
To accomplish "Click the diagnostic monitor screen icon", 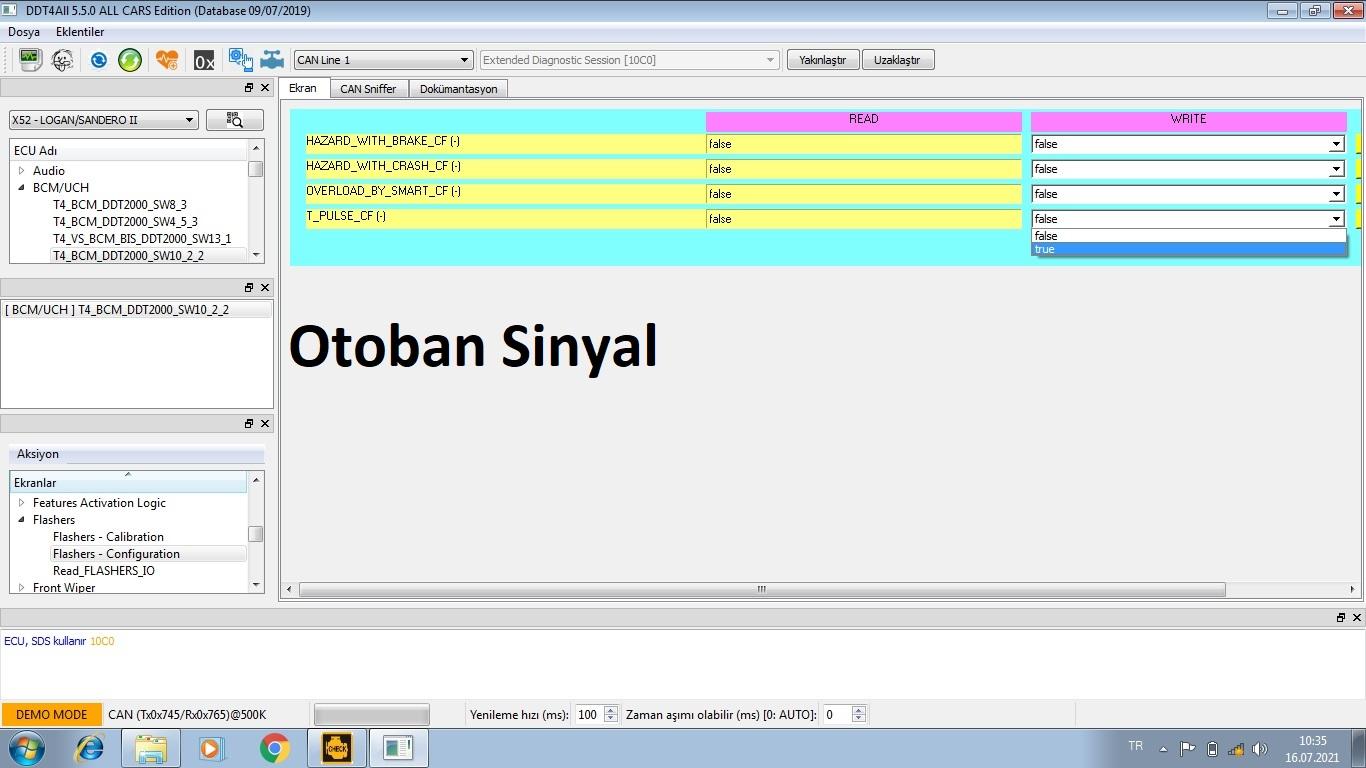I will [30, 60].
